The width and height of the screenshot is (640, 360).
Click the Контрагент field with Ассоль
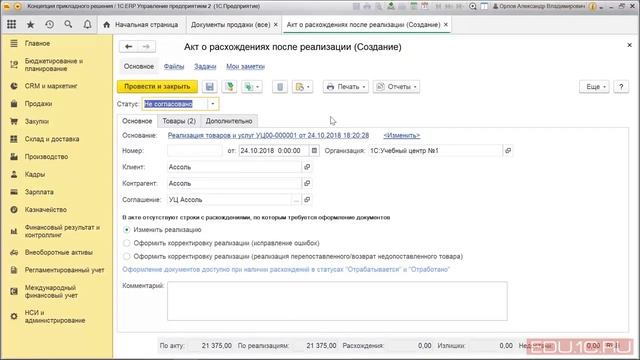(234, 183)
